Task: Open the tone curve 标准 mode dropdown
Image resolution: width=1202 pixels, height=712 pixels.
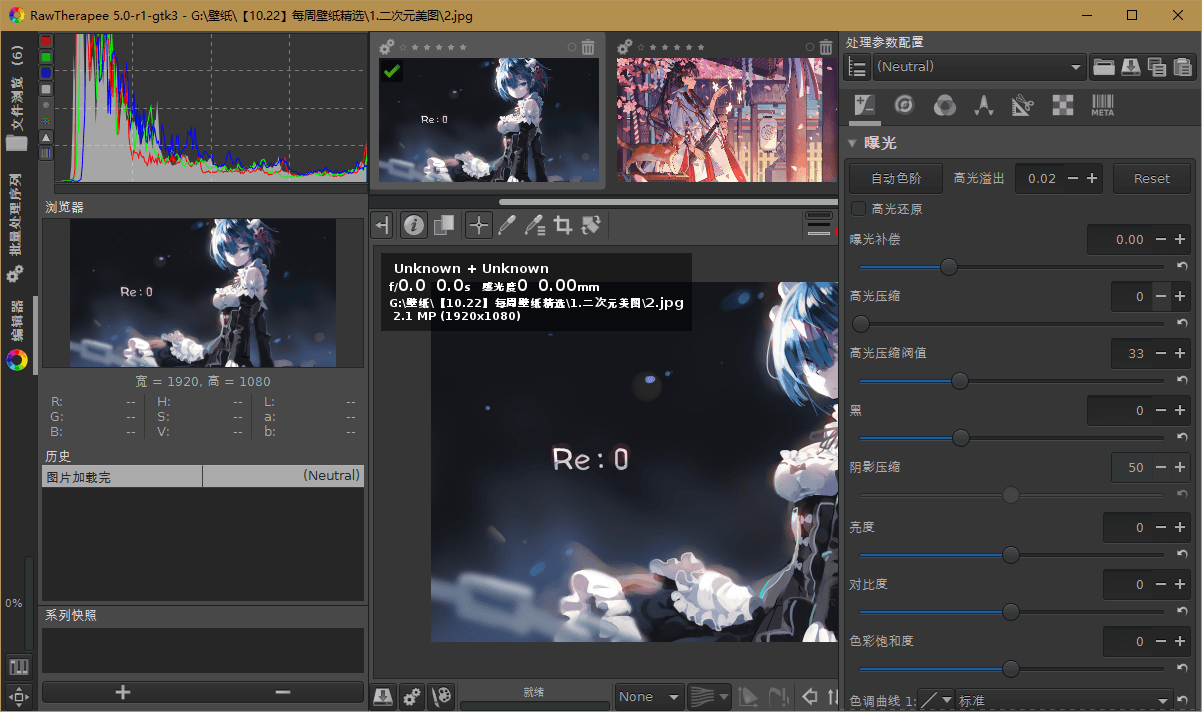Action: point(1064,701)
